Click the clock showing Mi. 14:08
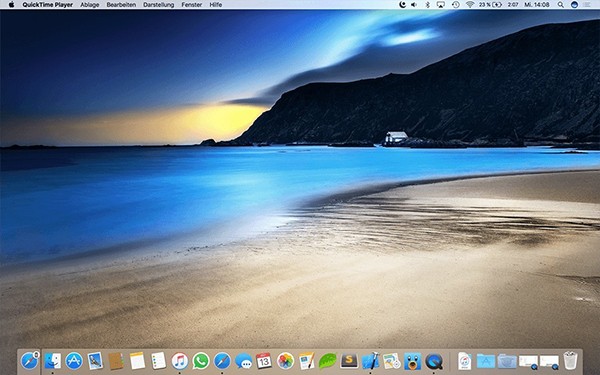This screenshot has height=375, width=600. click(x=537, y=5)
